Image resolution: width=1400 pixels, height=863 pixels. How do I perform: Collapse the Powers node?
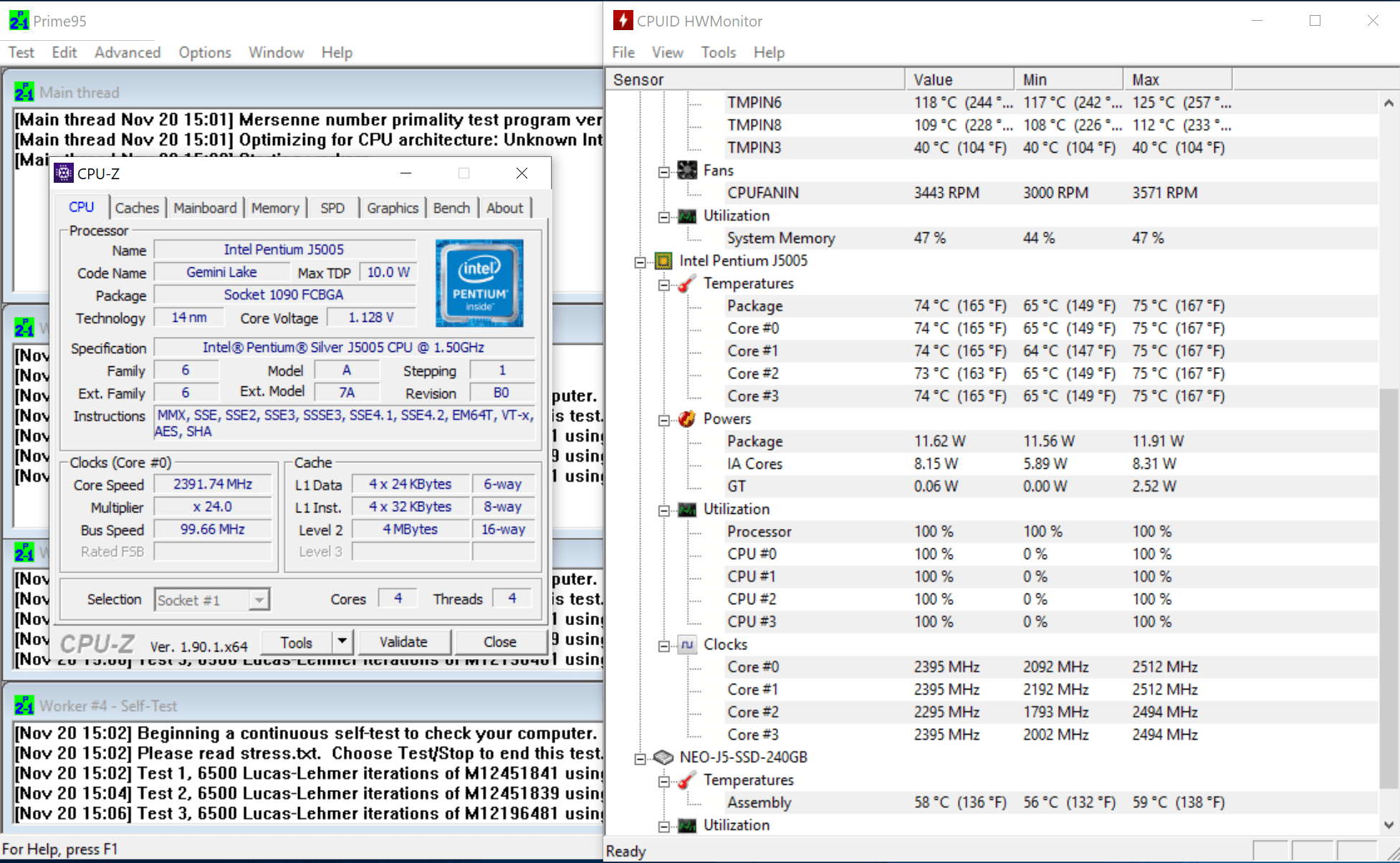pyautogui.click(x=664, y=420)
